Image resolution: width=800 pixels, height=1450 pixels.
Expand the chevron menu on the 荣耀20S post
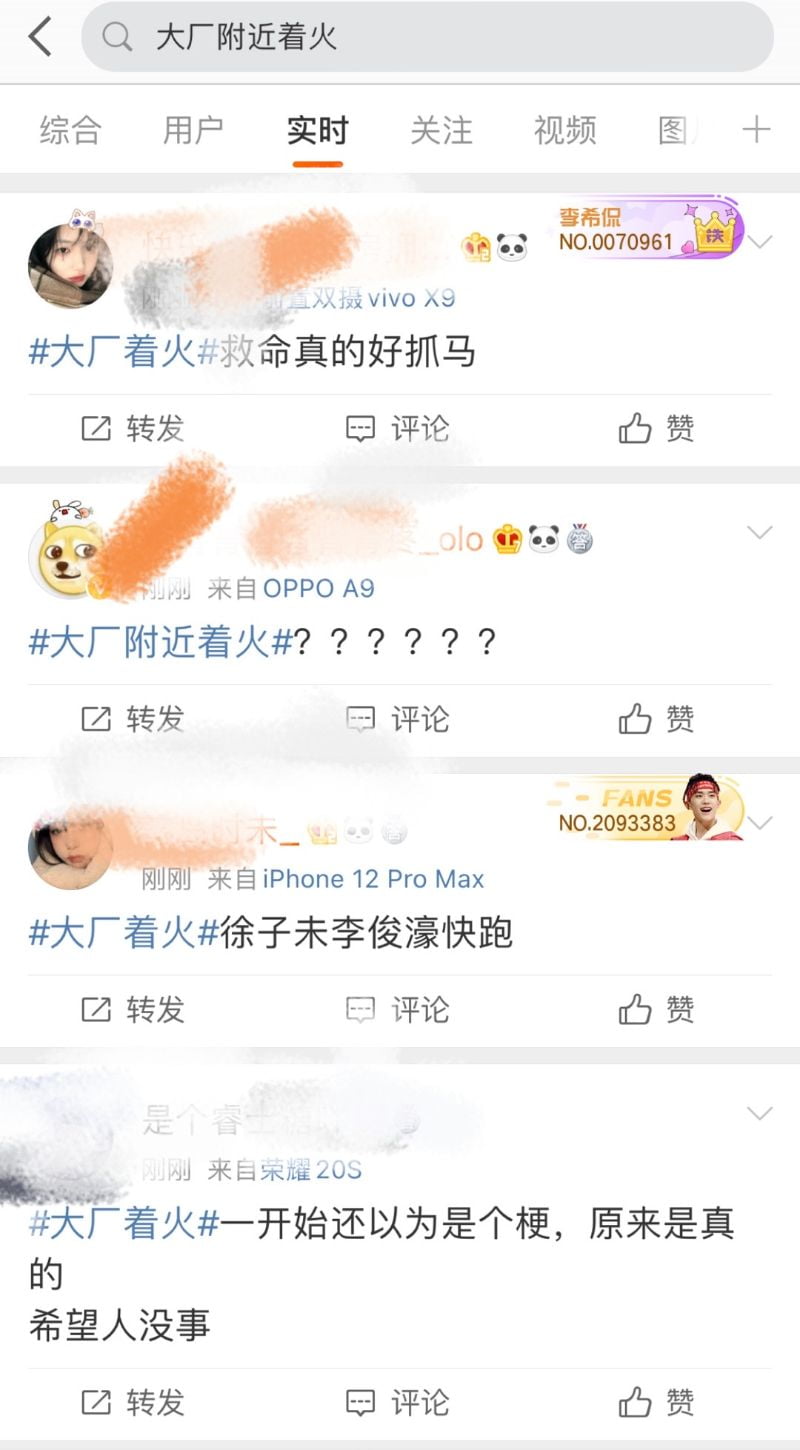pos(760,1113)
